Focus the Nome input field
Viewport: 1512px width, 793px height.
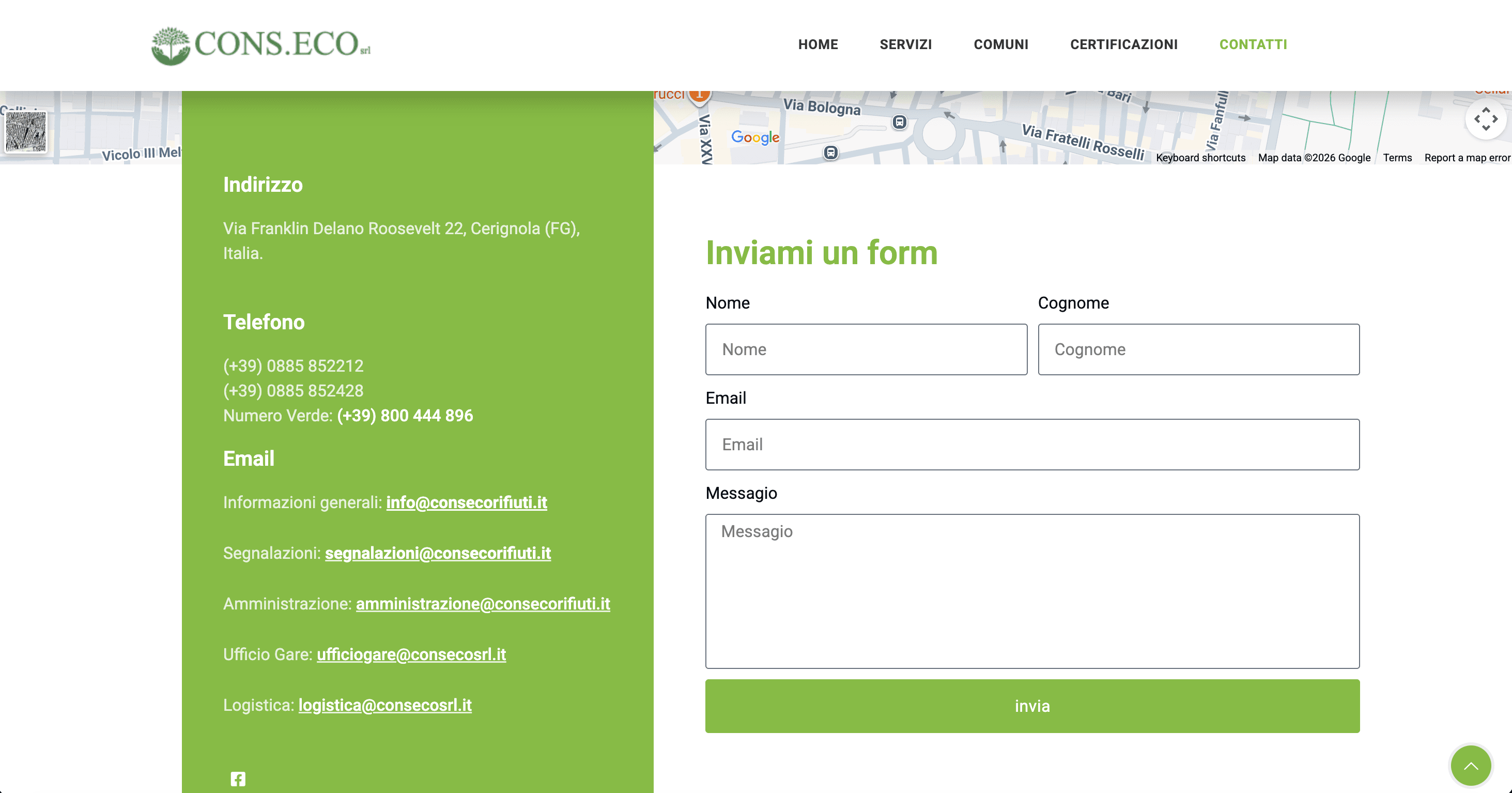pos(866,349)
